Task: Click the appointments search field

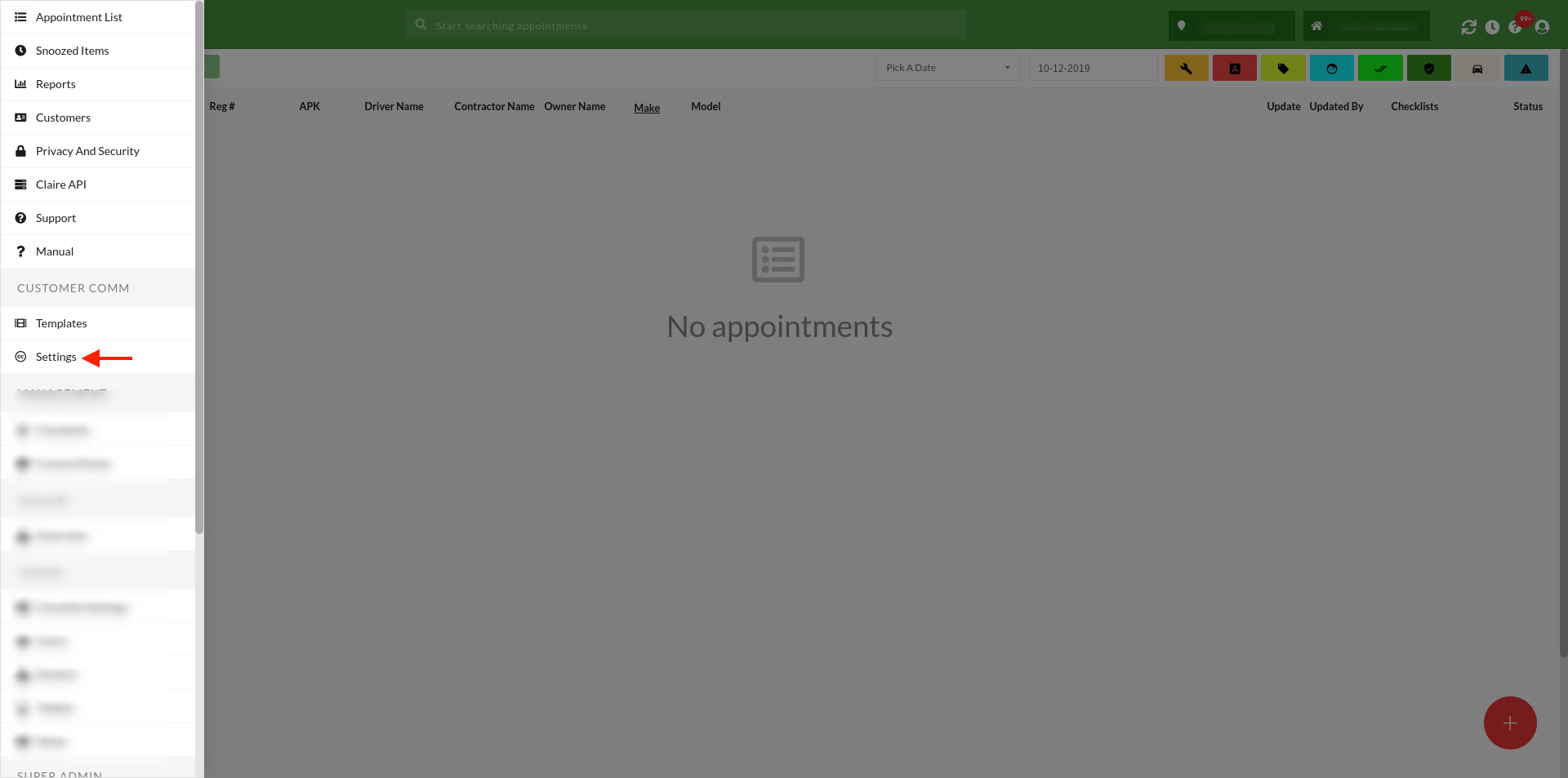Action: pos(686,25)
